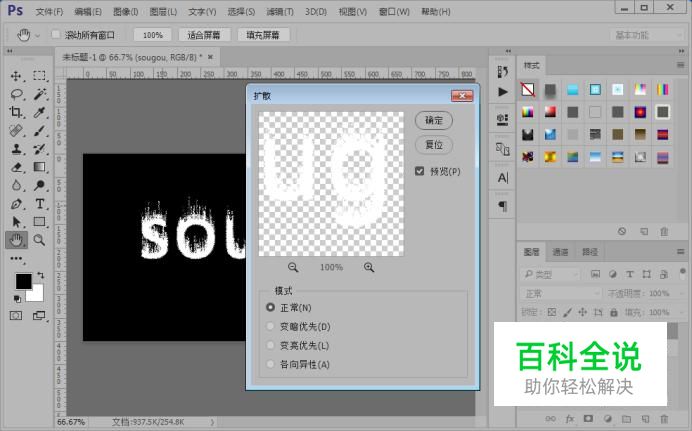Screen dimensions: 692x431
Task: Switch to the Paths tab
Action: click(590, 252)
